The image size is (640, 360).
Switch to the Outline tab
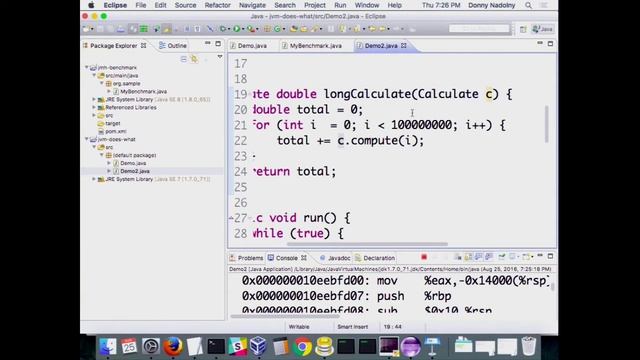tap(173, 46)
